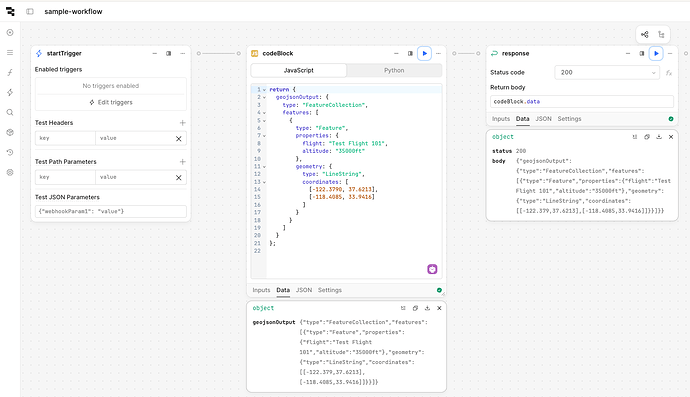Viewport: 690px width, 397px height.
Task: Click the codeBlock green success status indicator
Action: (x=439, y=290)
